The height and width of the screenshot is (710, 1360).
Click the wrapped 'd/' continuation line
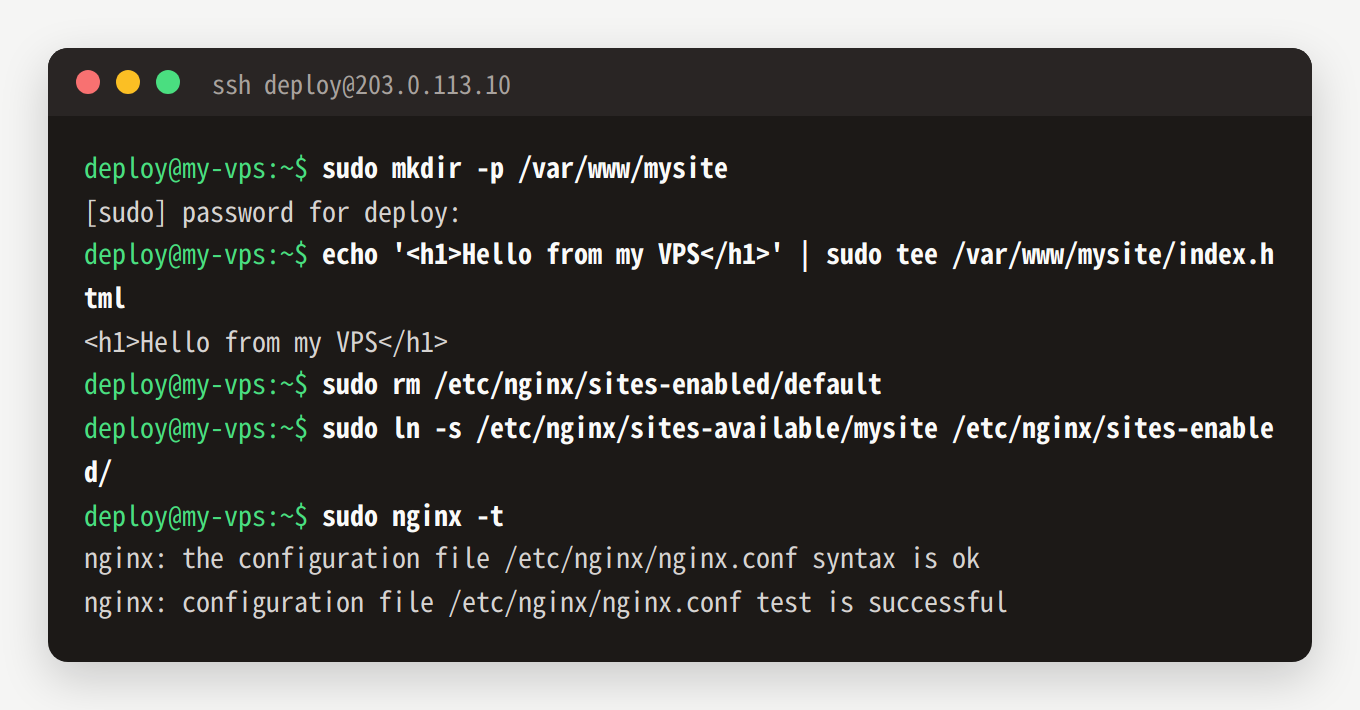[98, 473]
